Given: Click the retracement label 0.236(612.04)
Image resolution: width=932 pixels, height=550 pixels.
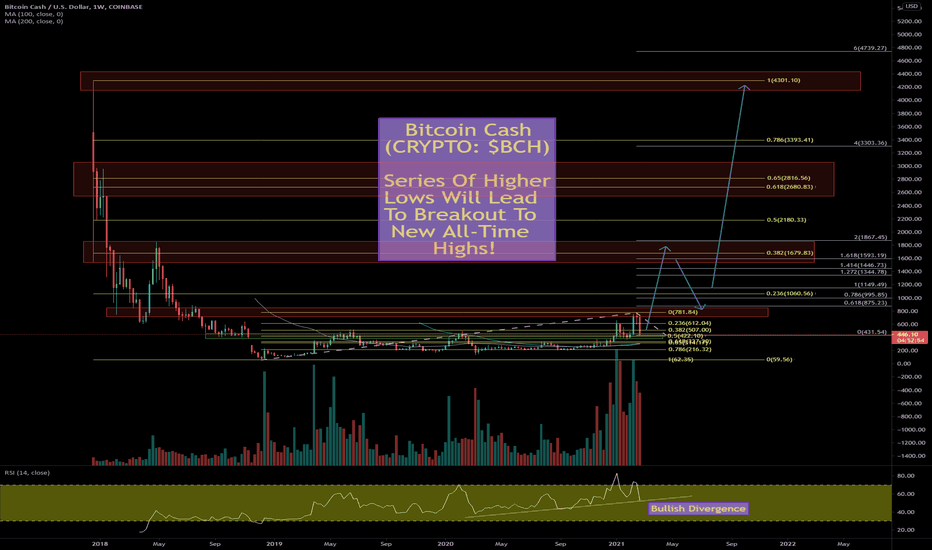Looking at the screenshot, I should (689, 323).
